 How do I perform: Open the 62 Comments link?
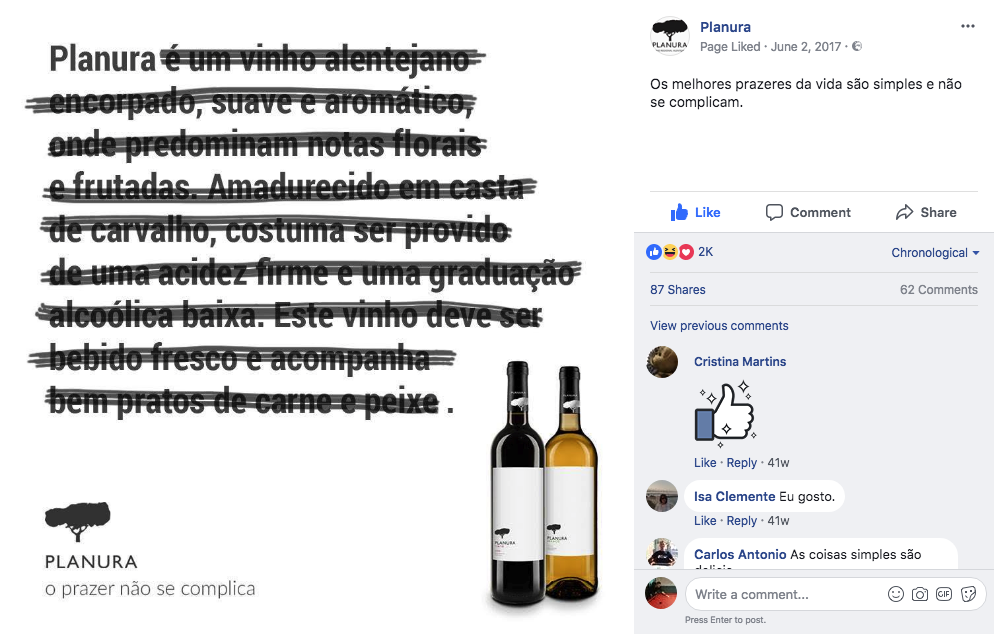click(939, 290)
